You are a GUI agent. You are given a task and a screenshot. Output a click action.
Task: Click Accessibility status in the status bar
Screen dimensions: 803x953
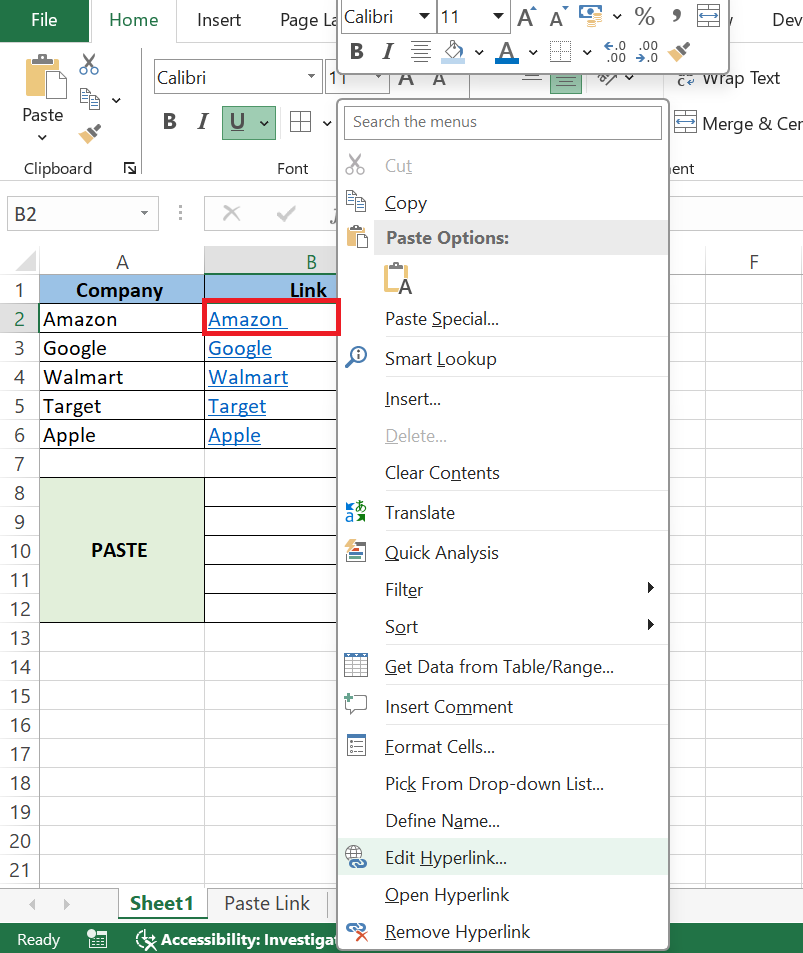236,940
